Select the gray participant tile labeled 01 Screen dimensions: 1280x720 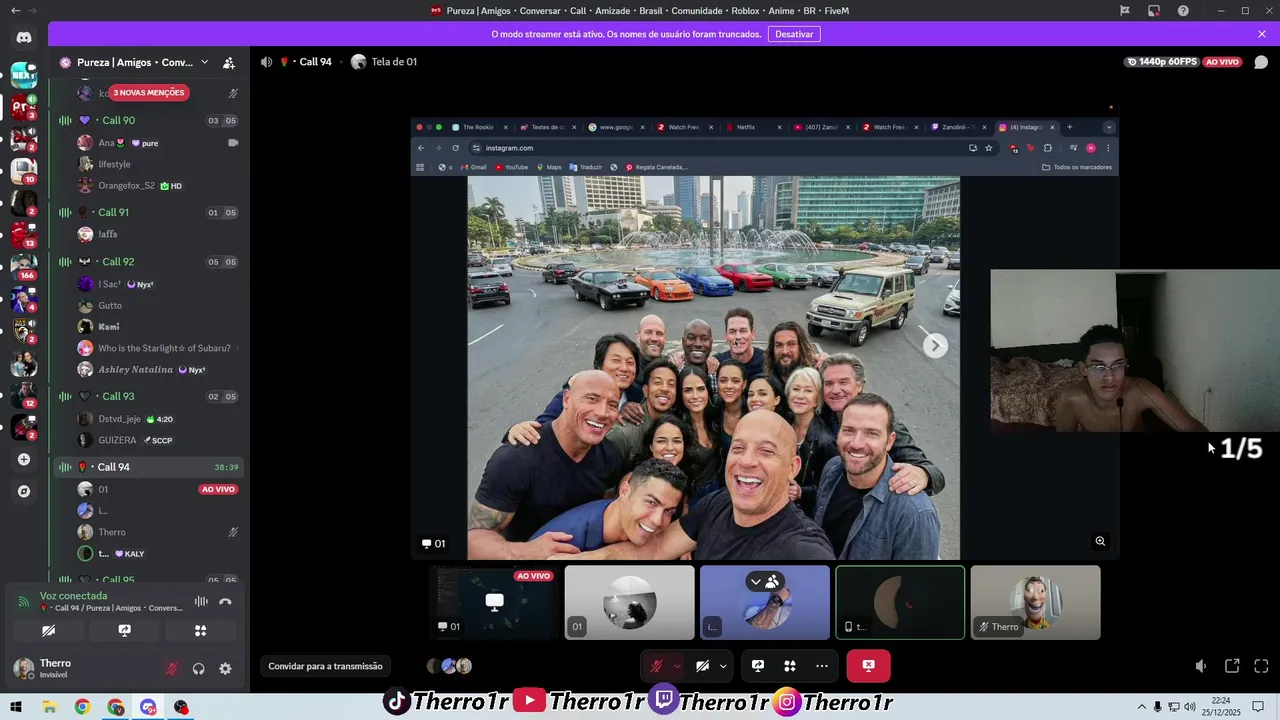(629, 602)
